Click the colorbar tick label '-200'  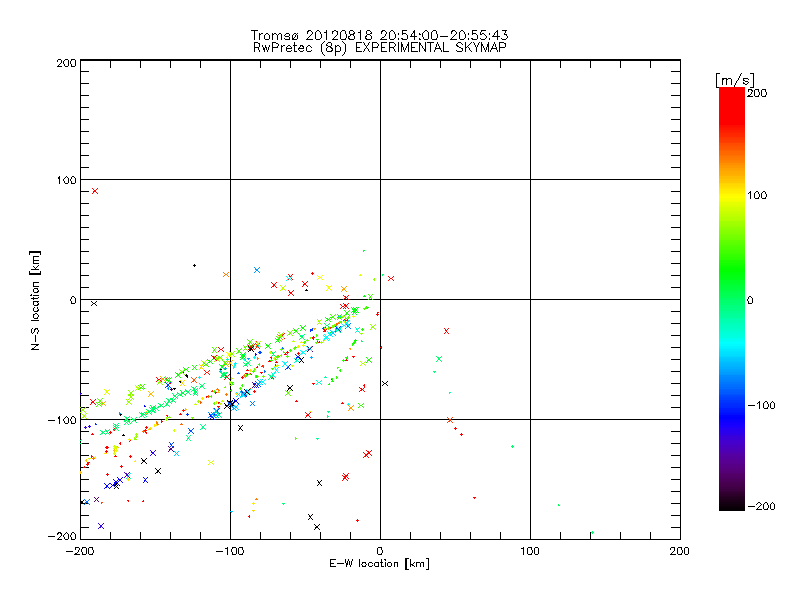[761, 506]
